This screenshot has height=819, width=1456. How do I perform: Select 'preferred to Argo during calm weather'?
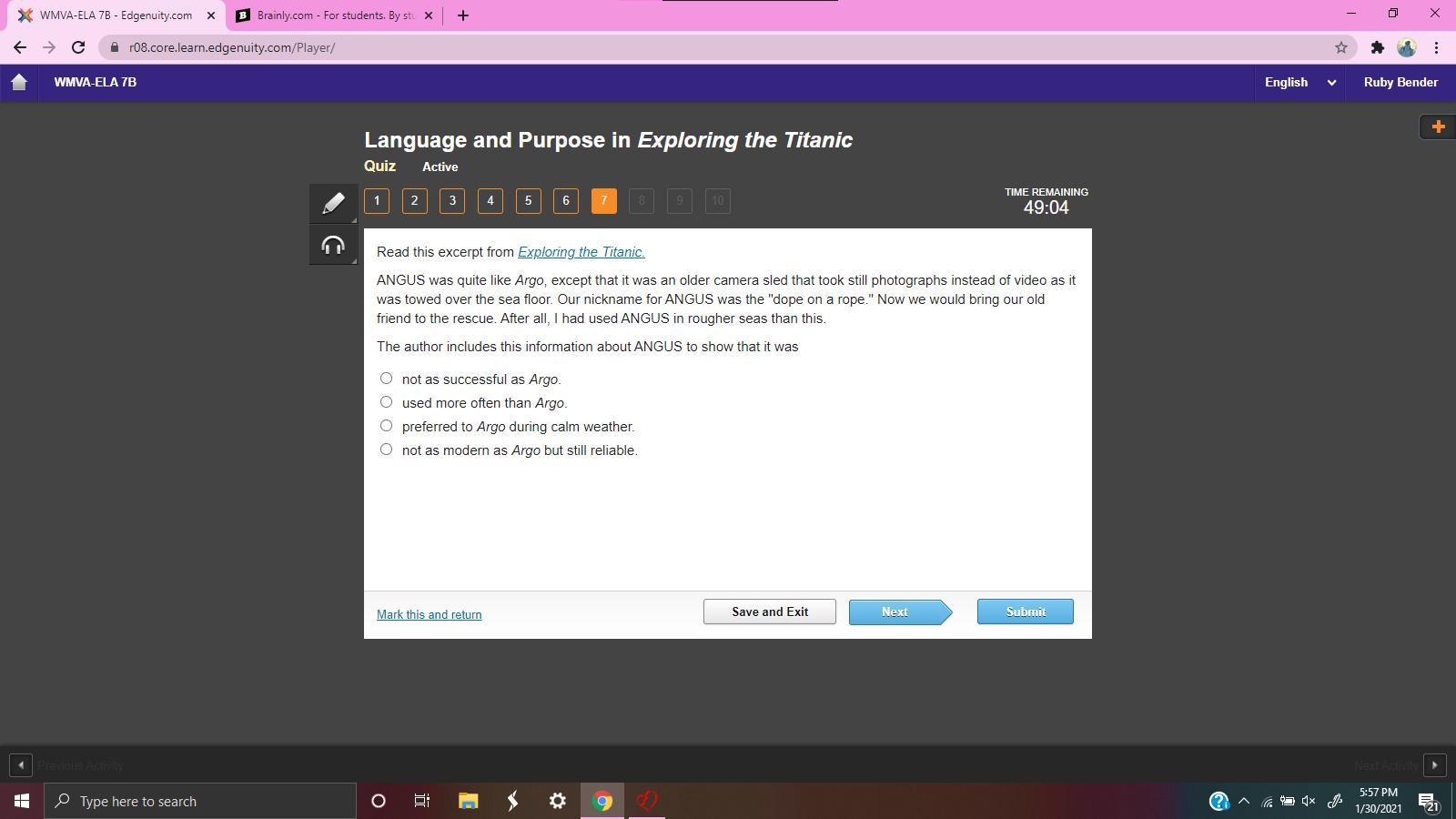pyautogui.click(x=387, y=426)
